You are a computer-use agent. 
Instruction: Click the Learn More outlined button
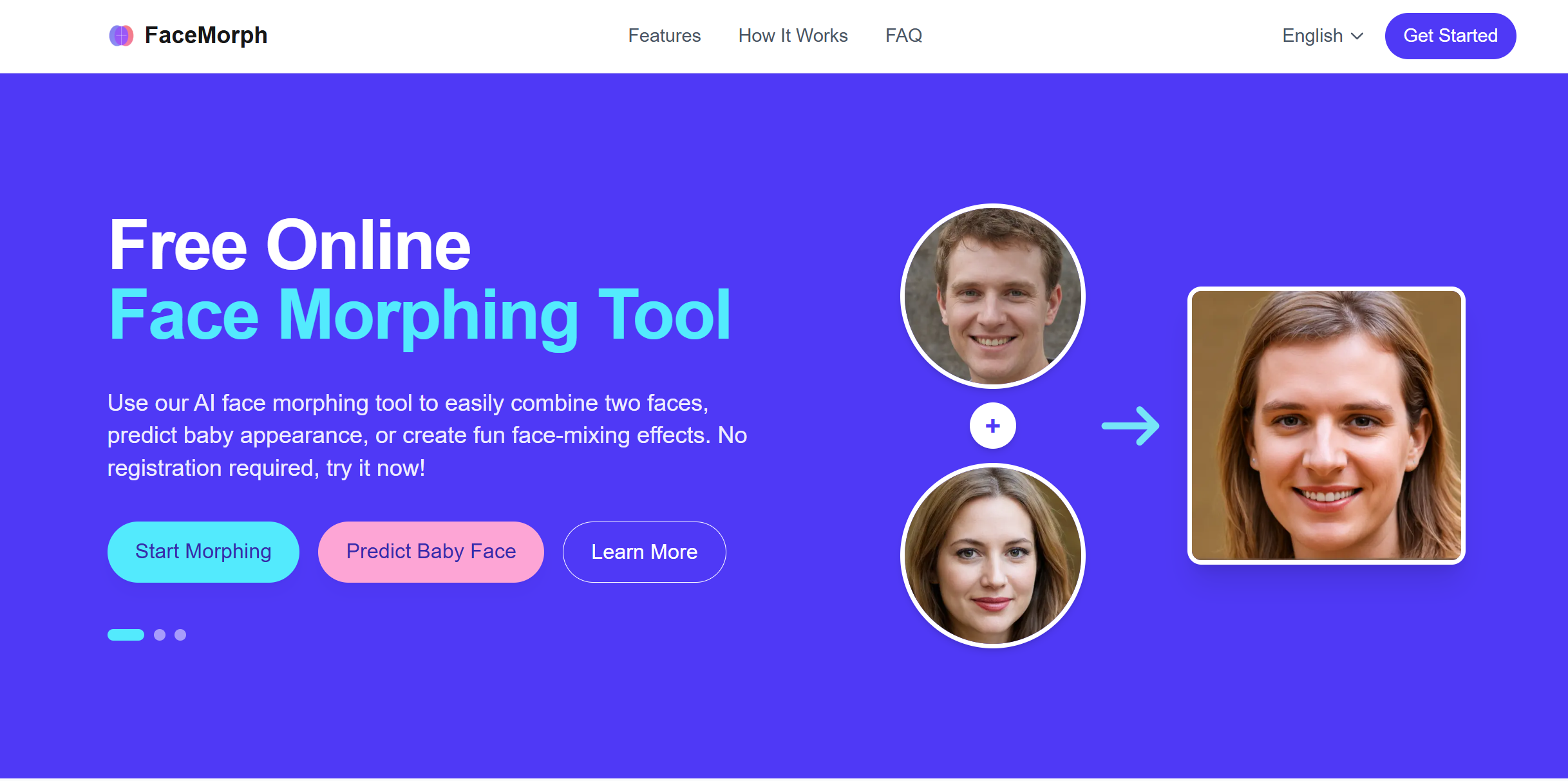tap(644, 552)
